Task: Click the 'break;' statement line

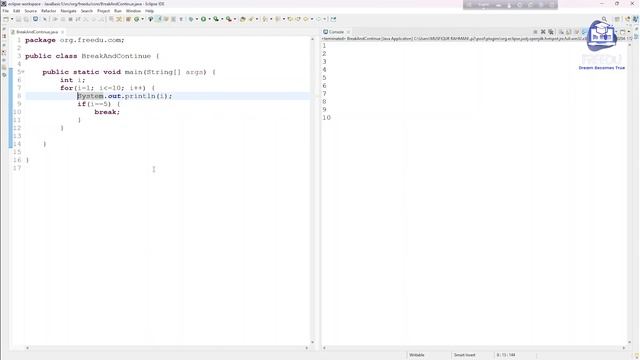Action: coord(107,112)
